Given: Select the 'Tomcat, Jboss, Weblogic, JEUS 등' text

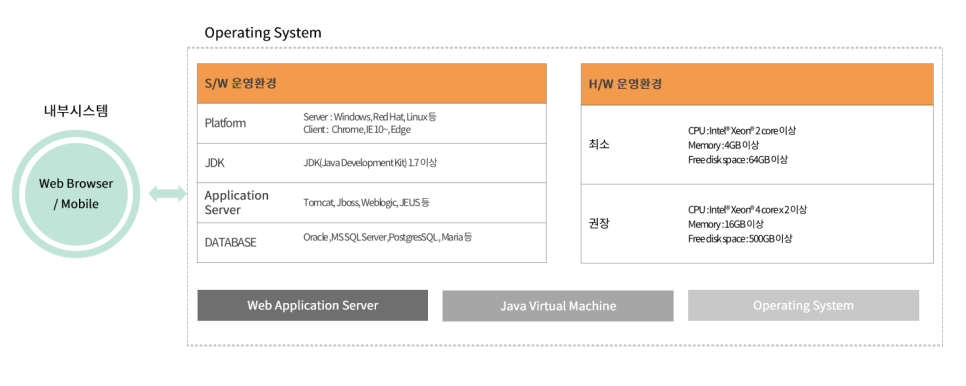Looking at the screenshot, I should coord(366,203).
